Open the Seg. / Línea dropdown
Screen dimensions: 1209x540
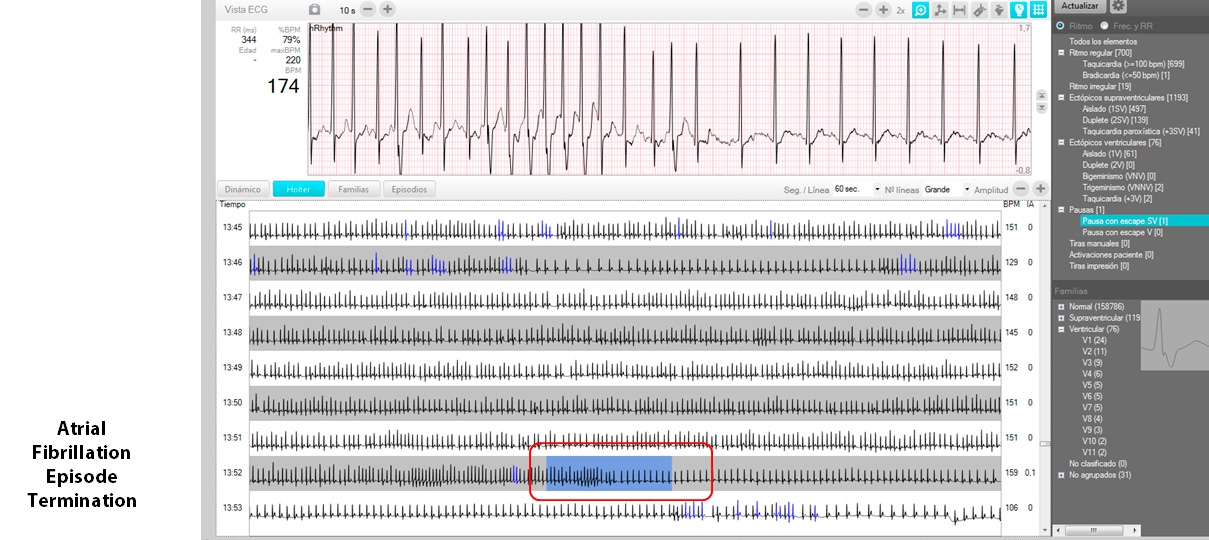coord(877,189)
